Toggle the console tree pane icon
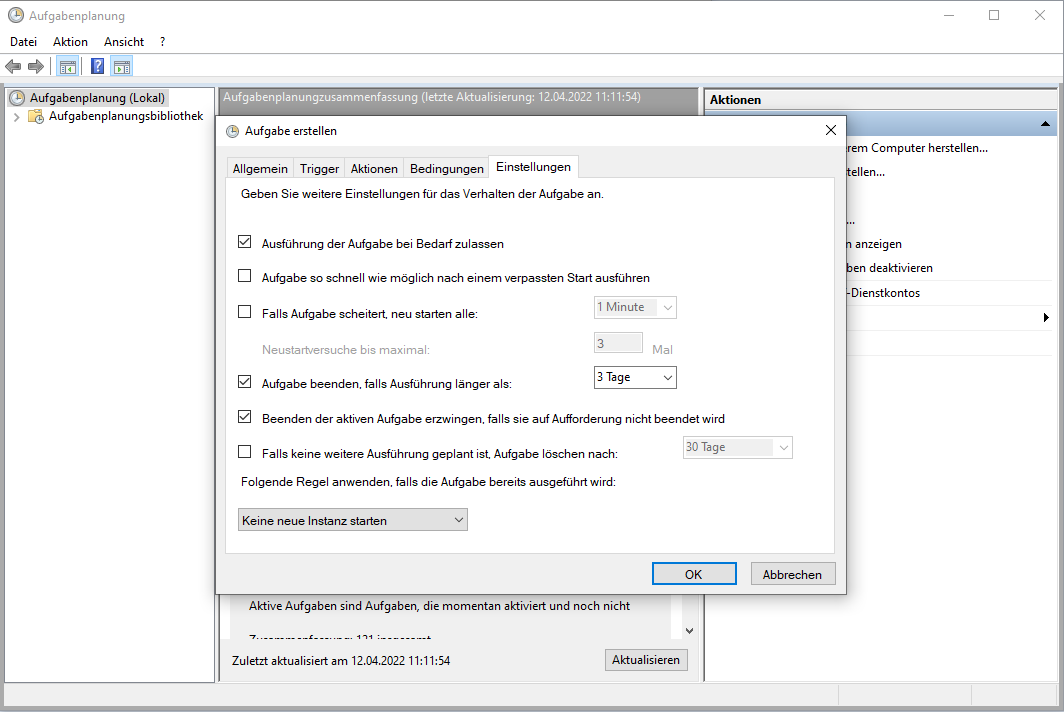This screenshot has height=712, width=1064. [68, 67]
